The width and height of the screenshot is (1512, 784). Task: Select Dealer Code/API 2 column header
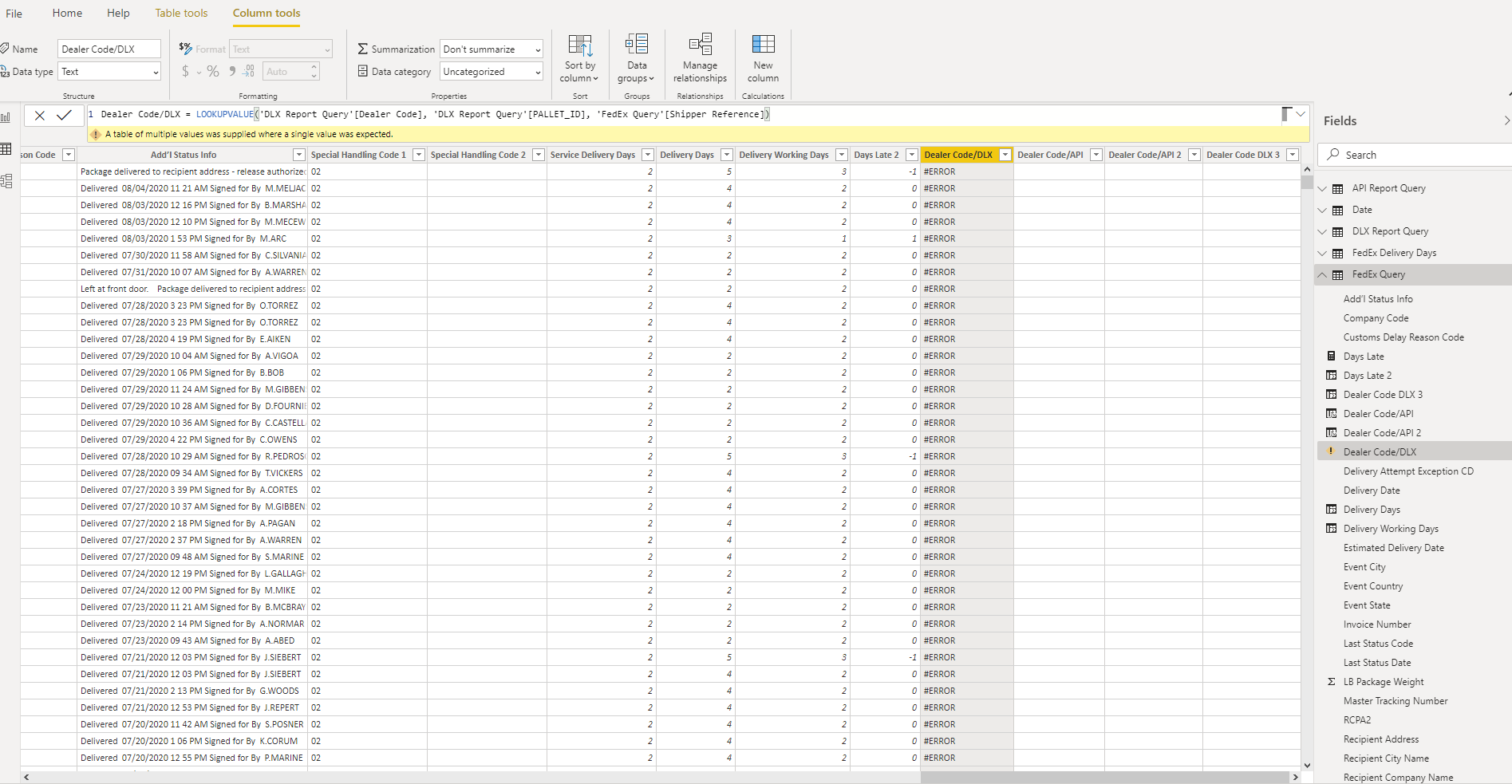(1145, 155)
